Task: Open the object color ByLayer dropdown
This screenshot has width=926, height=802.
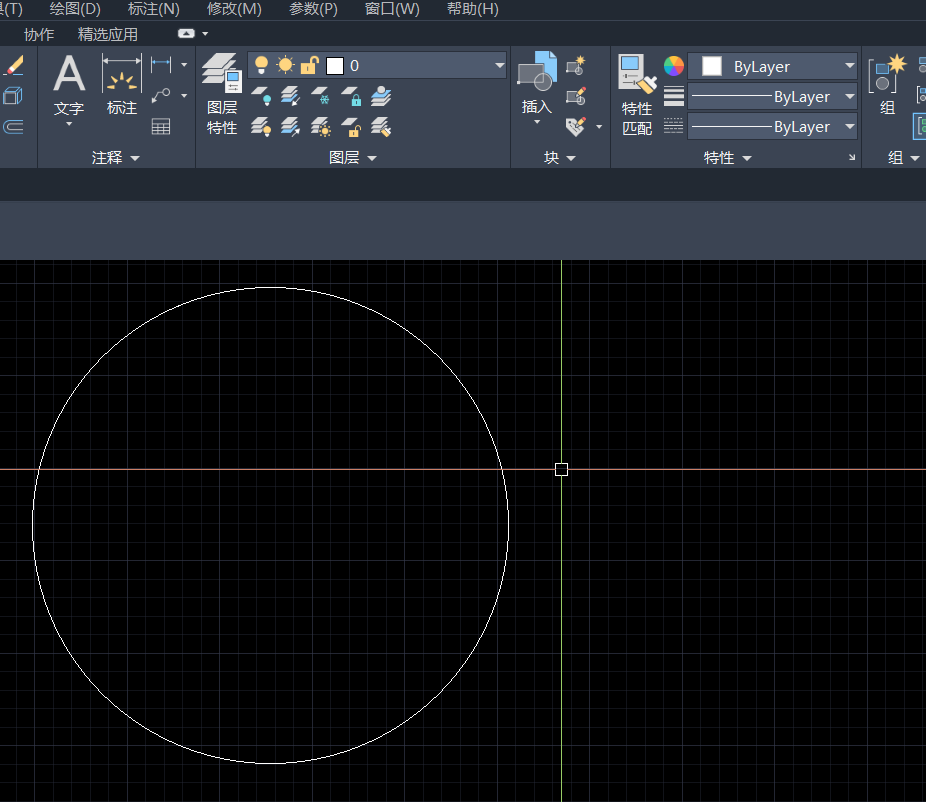Action: pyautogui.click(x=850, y=66)
